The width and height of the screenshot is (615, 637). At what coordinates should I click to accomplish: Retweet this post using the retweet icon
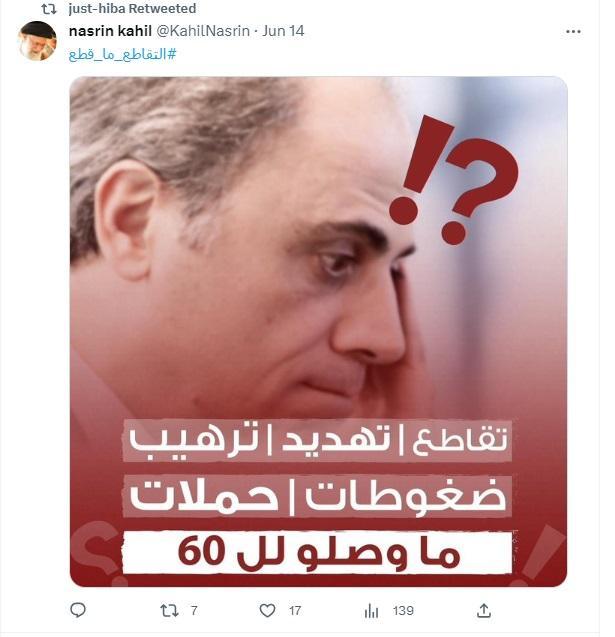pyautogui.click(x=169, y=611)
